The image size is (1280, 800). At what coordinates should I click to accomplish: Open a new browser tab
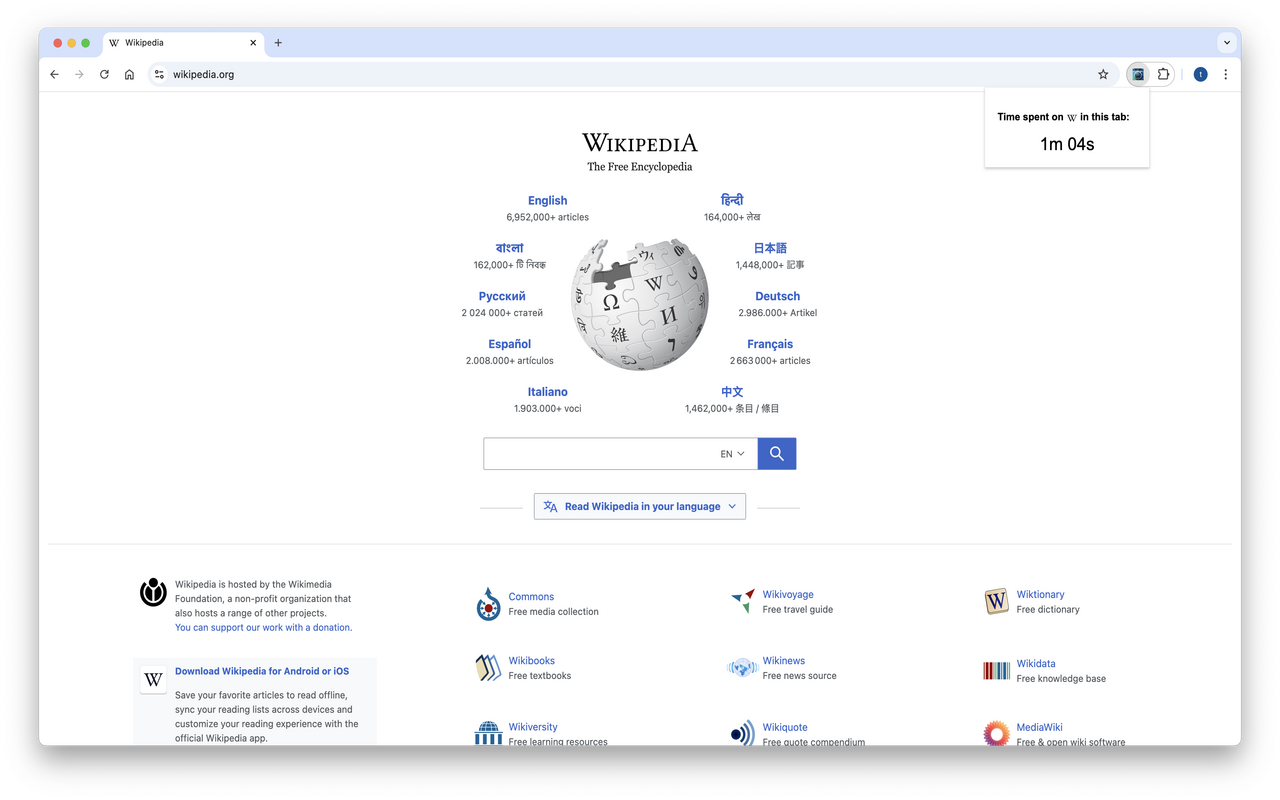pyautogui.click(x=278, y=43)
